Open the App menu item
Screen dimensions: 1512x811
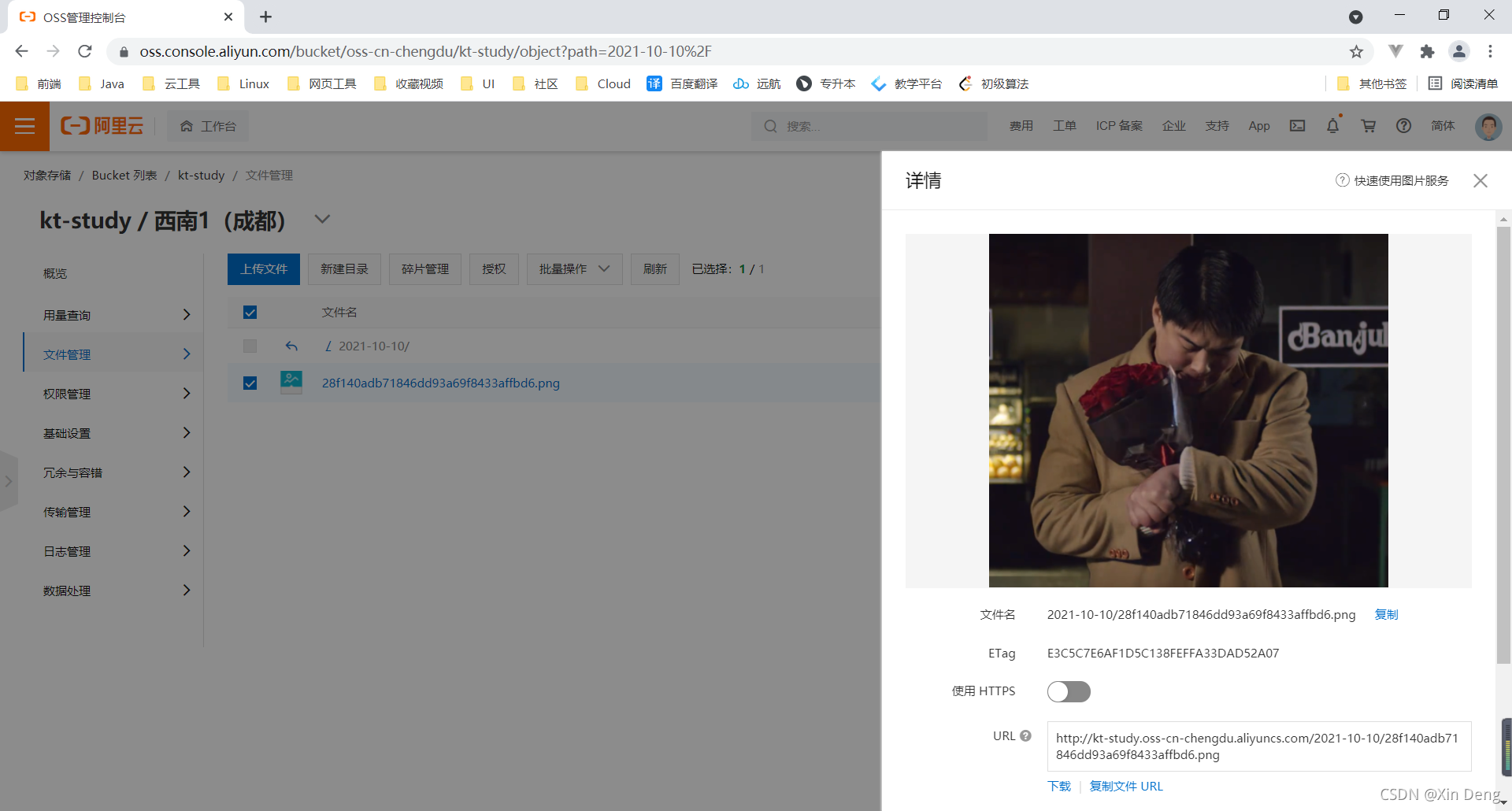1259,126
